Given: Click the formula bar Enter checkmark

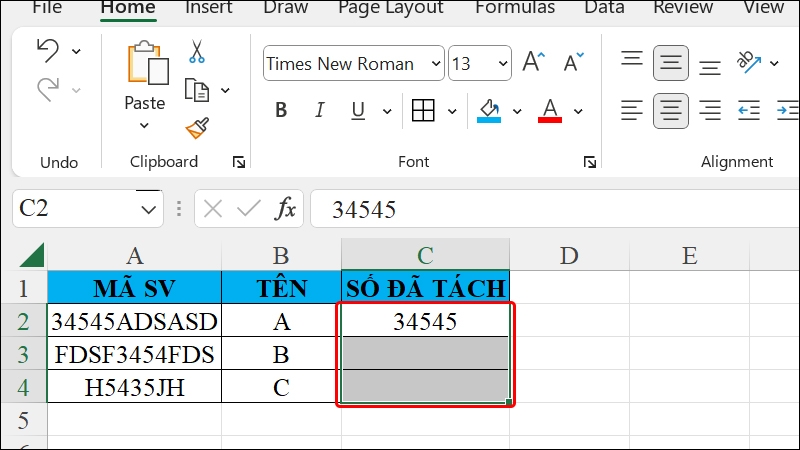Looking at the screenshot, I should (249, 209).
